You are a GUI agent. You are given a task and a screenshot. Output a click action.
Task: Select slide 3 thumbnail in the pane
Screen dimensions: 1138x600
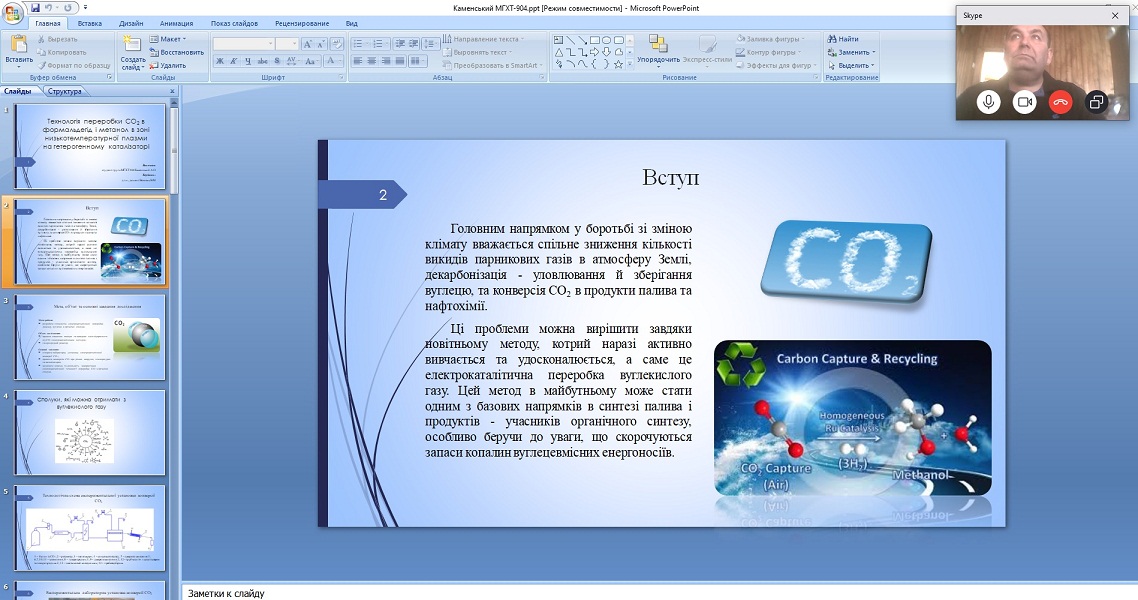click(x=91, y=337)
